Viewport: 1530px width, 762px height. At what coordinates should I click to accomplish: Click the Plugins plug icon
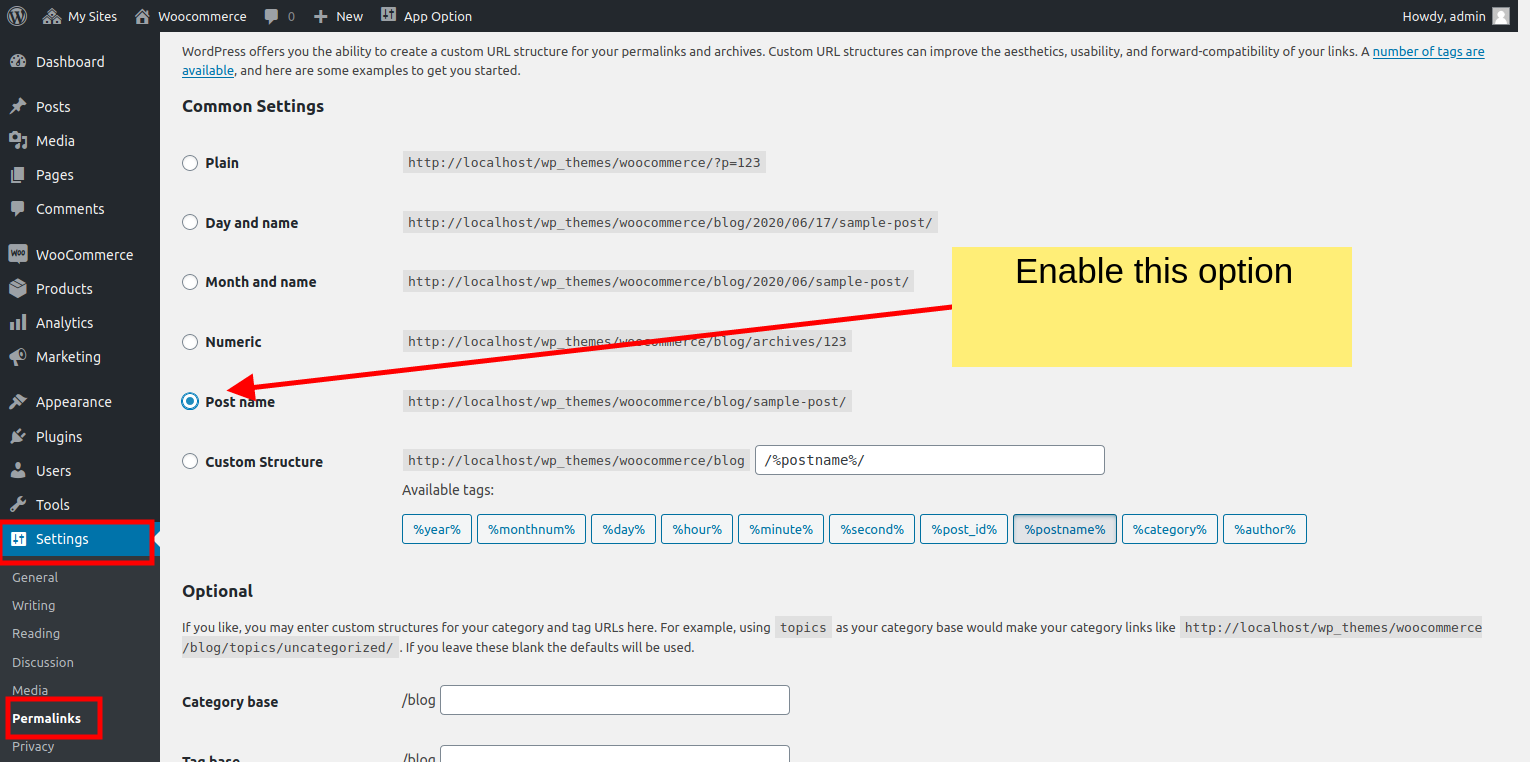tap(18, 436)
